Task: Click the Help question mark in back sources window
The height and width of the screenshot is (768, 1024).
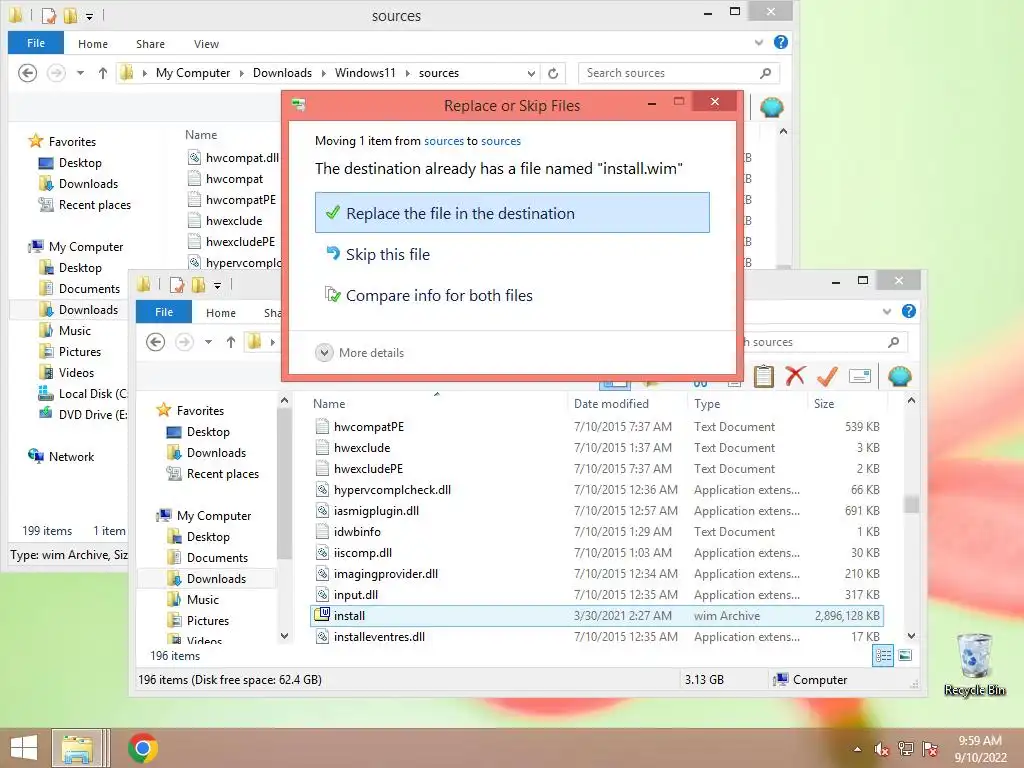Action: pos(780,42)
